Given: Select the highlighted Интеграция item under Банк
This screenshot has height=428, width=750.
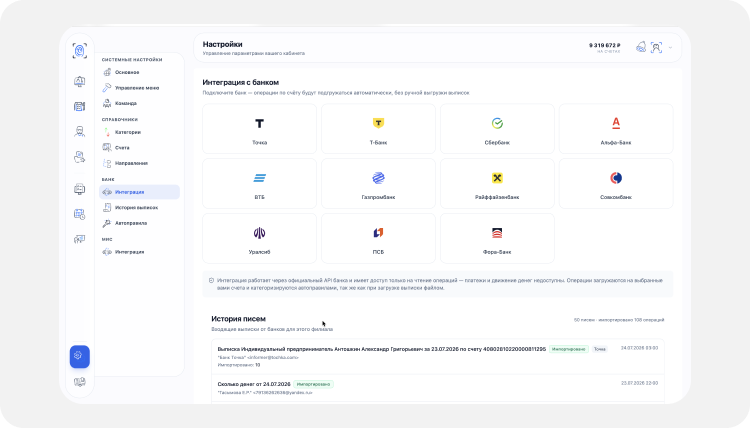Looking at the screenshot, I should [x=139, y=192].
